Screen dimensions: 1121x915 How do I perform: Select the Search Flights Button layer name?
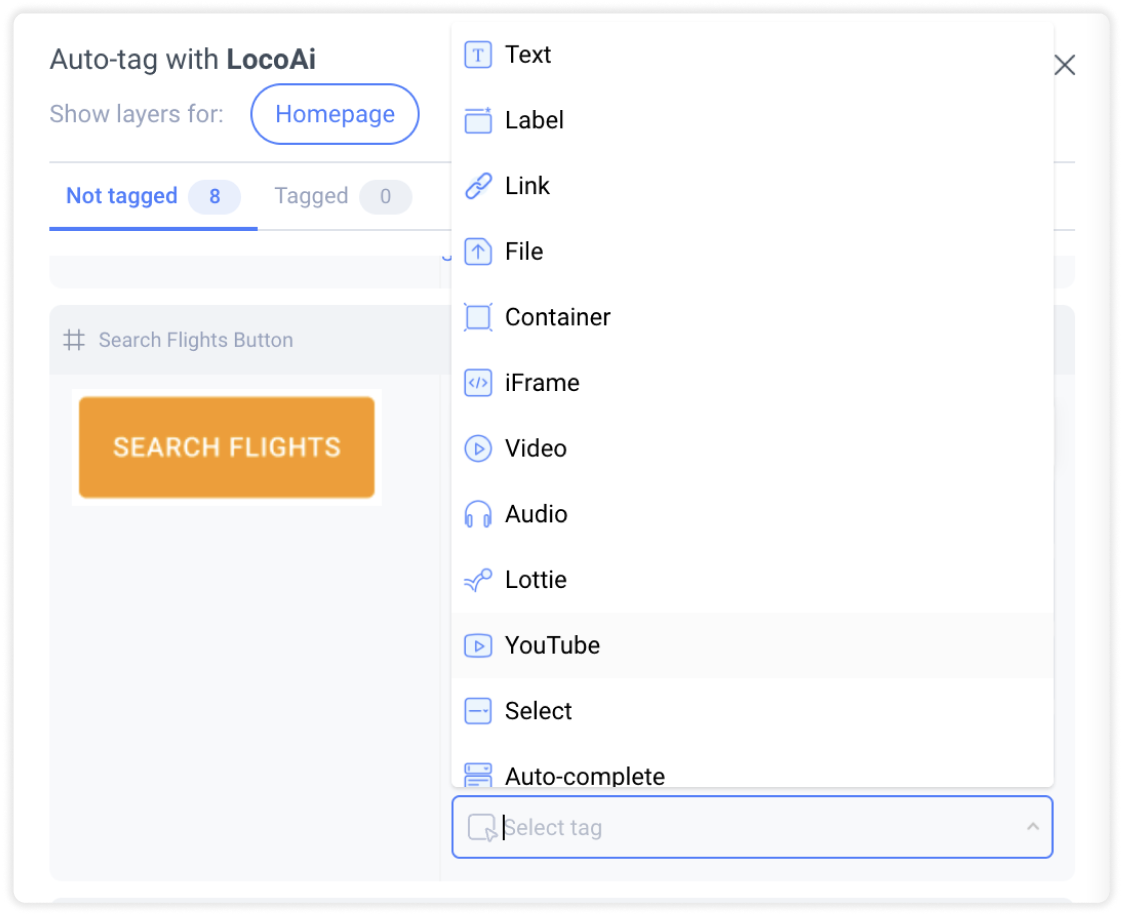pos(196,340)
